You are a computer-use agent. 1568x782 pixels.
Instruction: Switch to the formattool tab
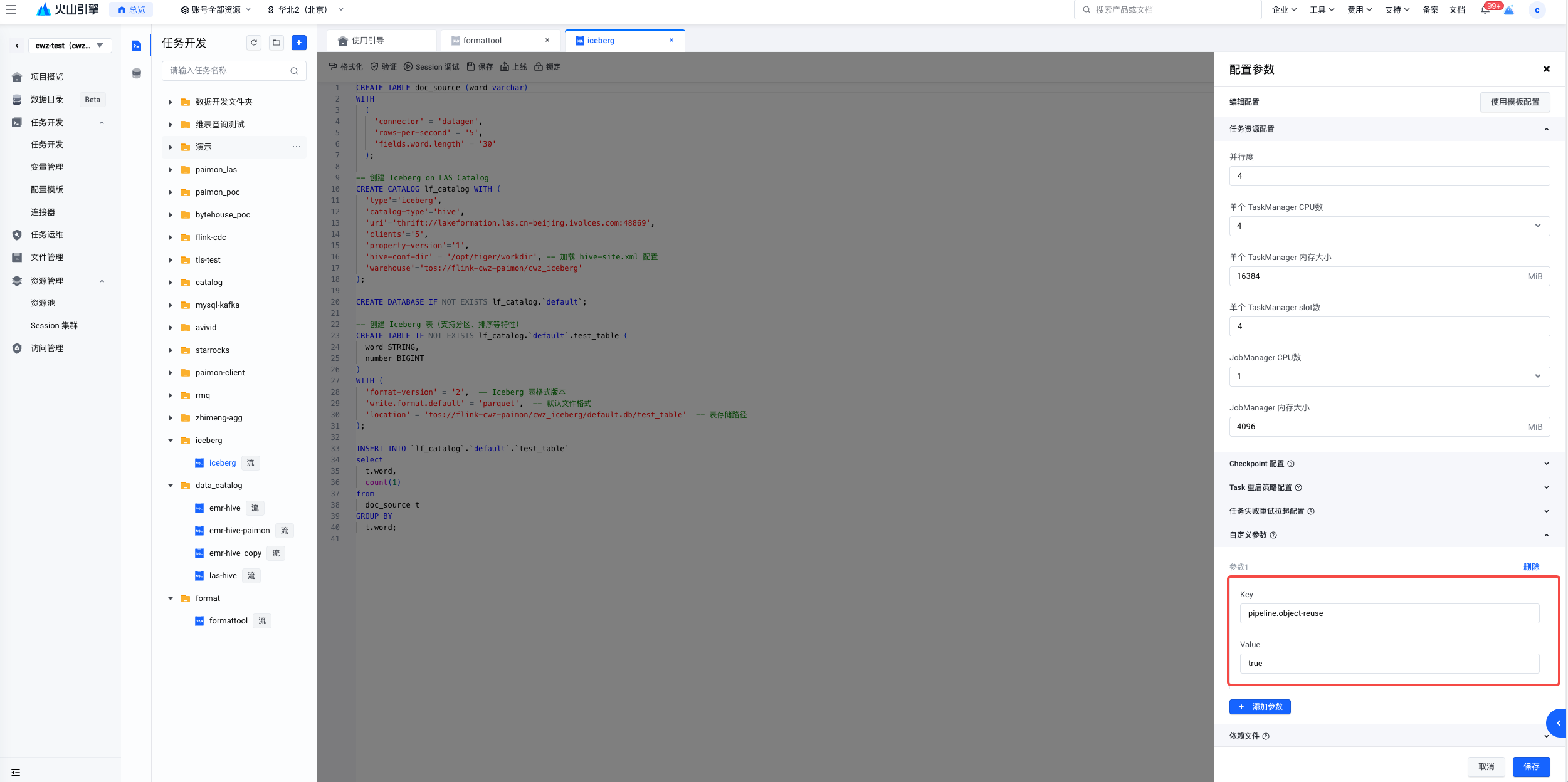pos(482,41)
